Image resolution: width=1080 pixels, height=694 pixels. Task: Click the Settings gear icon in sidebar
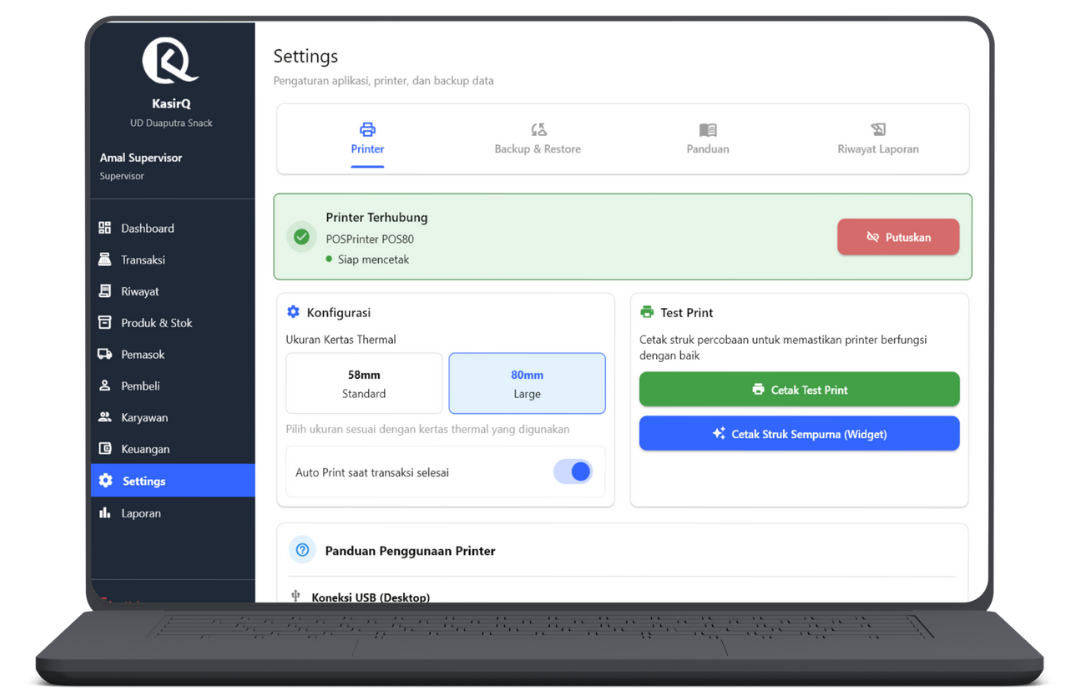pyautogui.click(x=105, y=481)
